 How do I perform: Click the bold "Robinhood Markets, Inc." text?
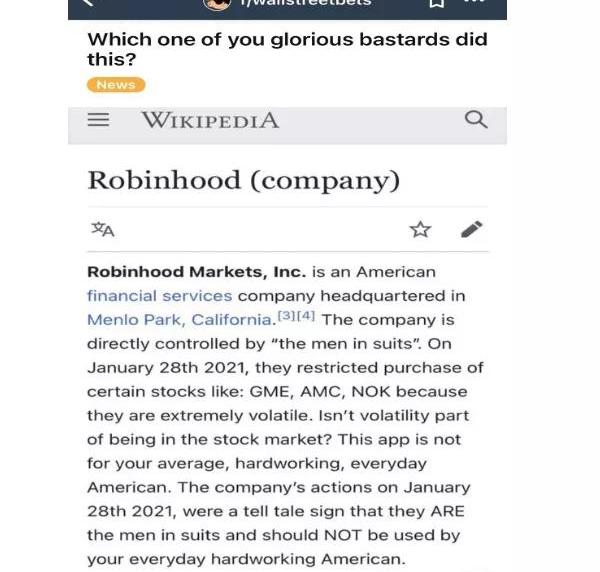pyautogui.click(x=196, y=272)
